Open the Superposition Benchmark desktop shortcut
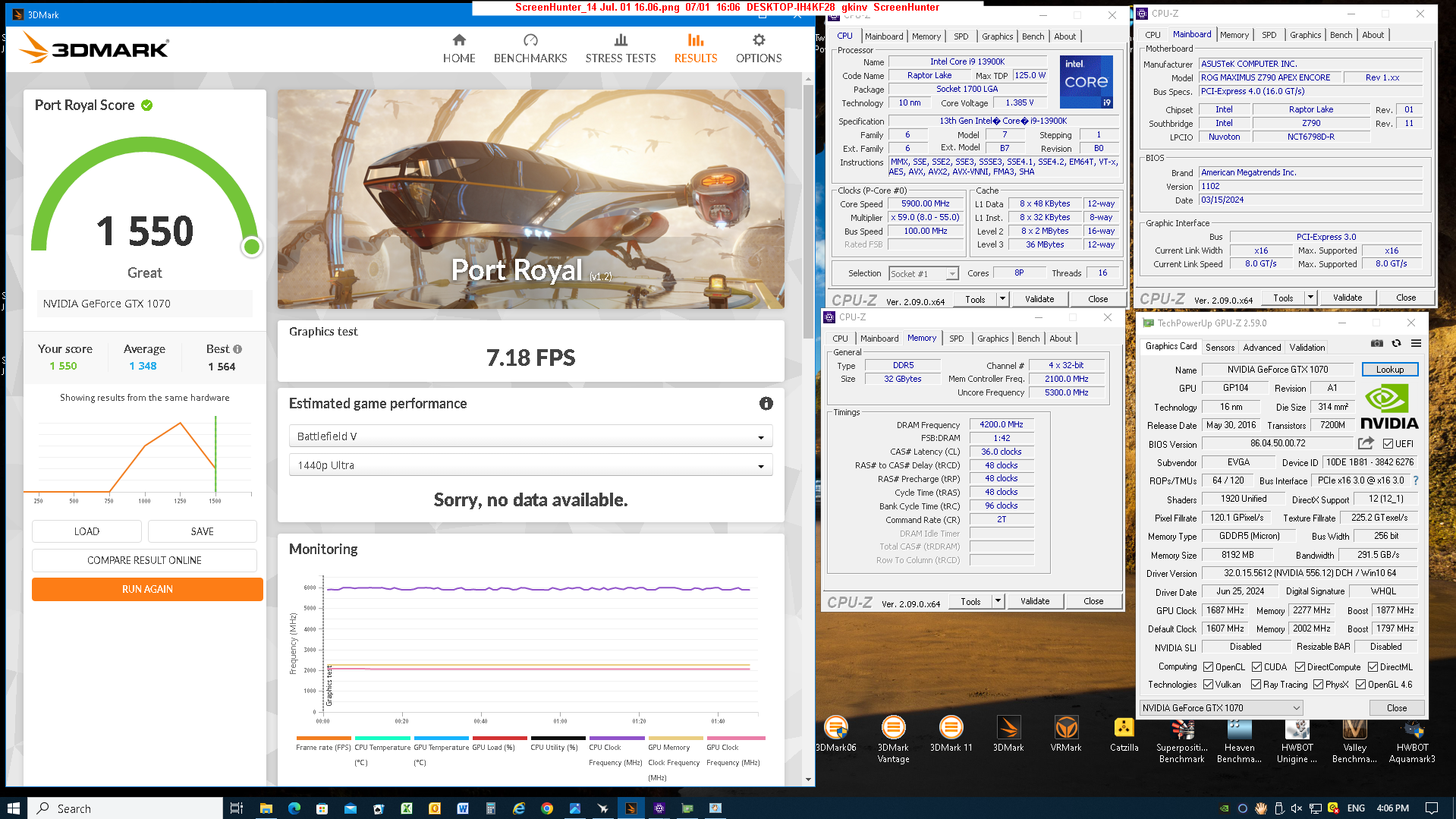 (x=1181, y=740)
